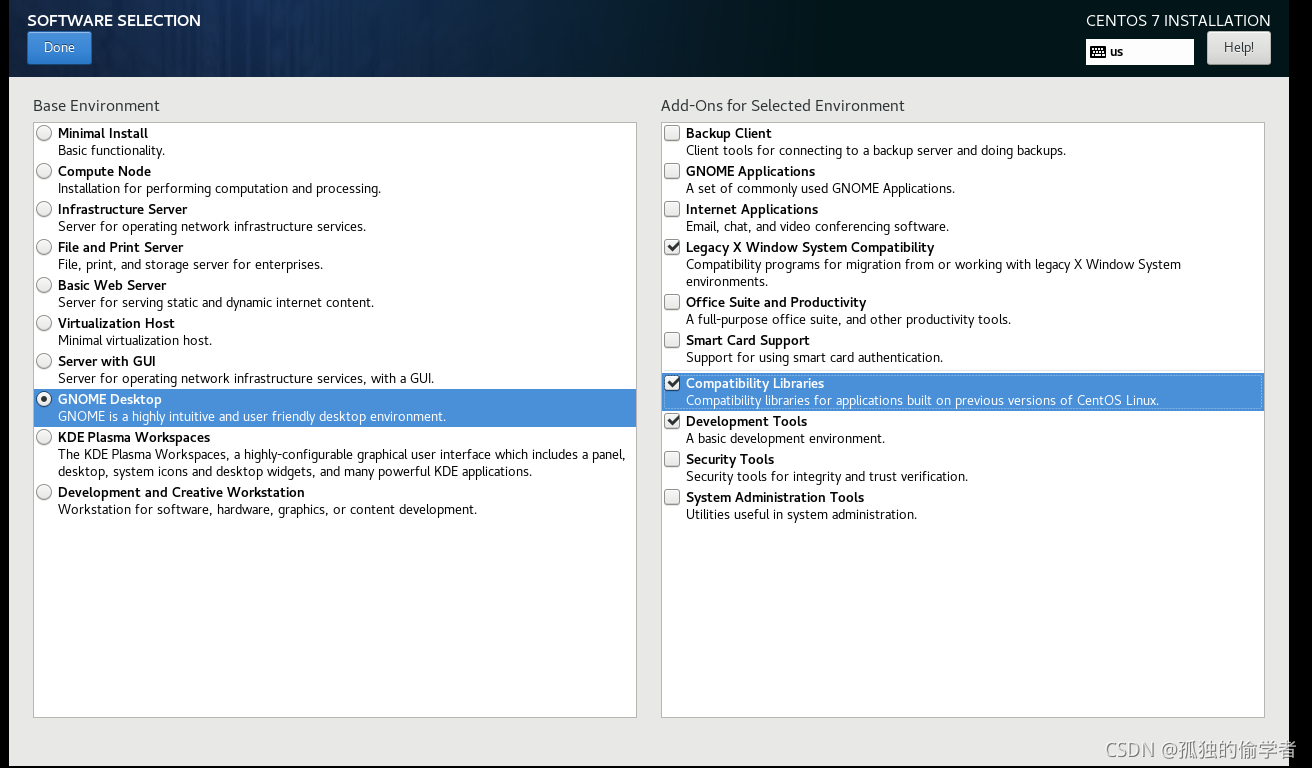The width and height of the screenshot is (1312, 768).
Task: Open the Help! button
Action: point(1238,48)
